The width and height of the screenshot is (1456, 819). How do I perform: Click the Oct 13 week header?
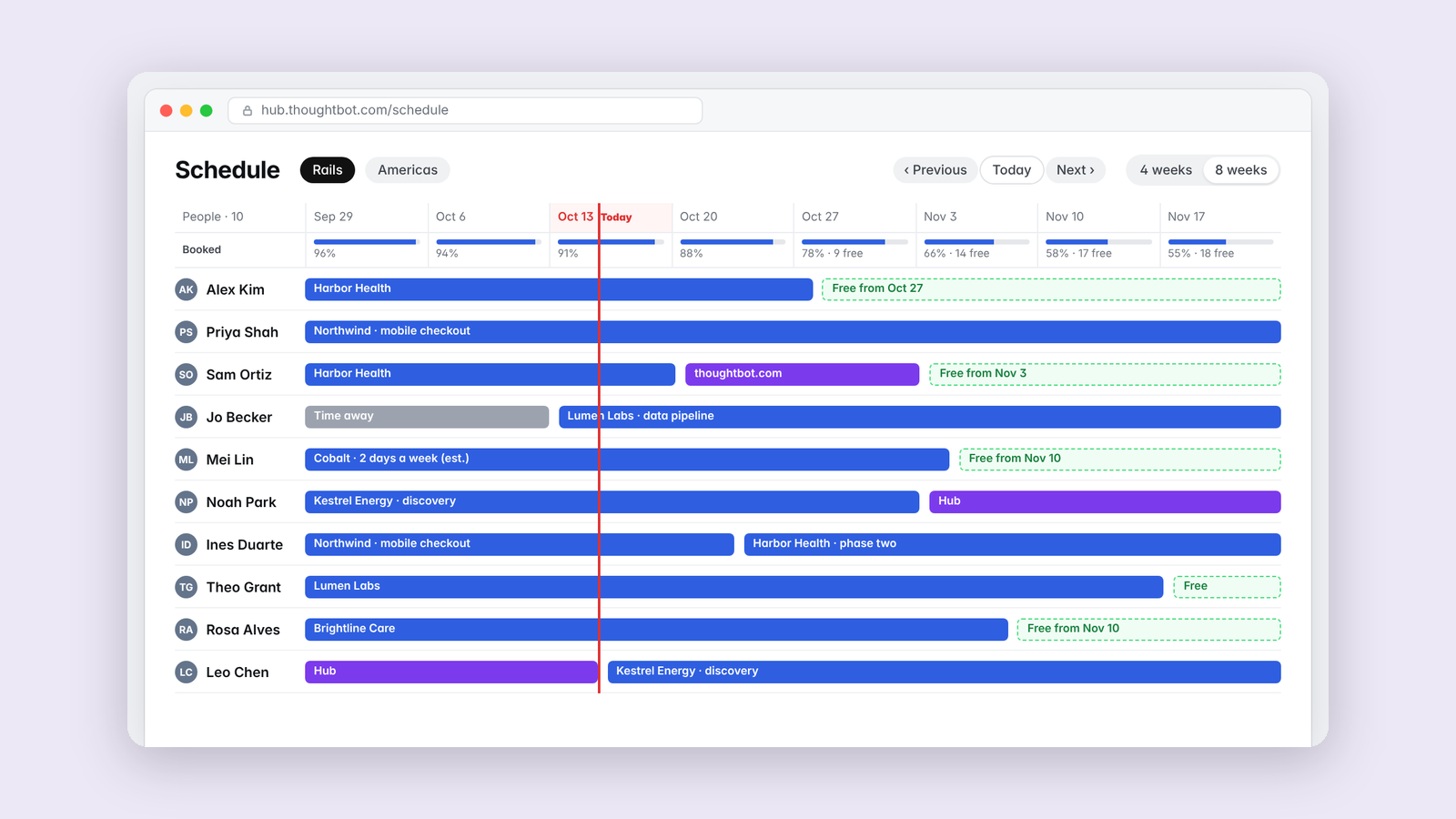[611, 217]
